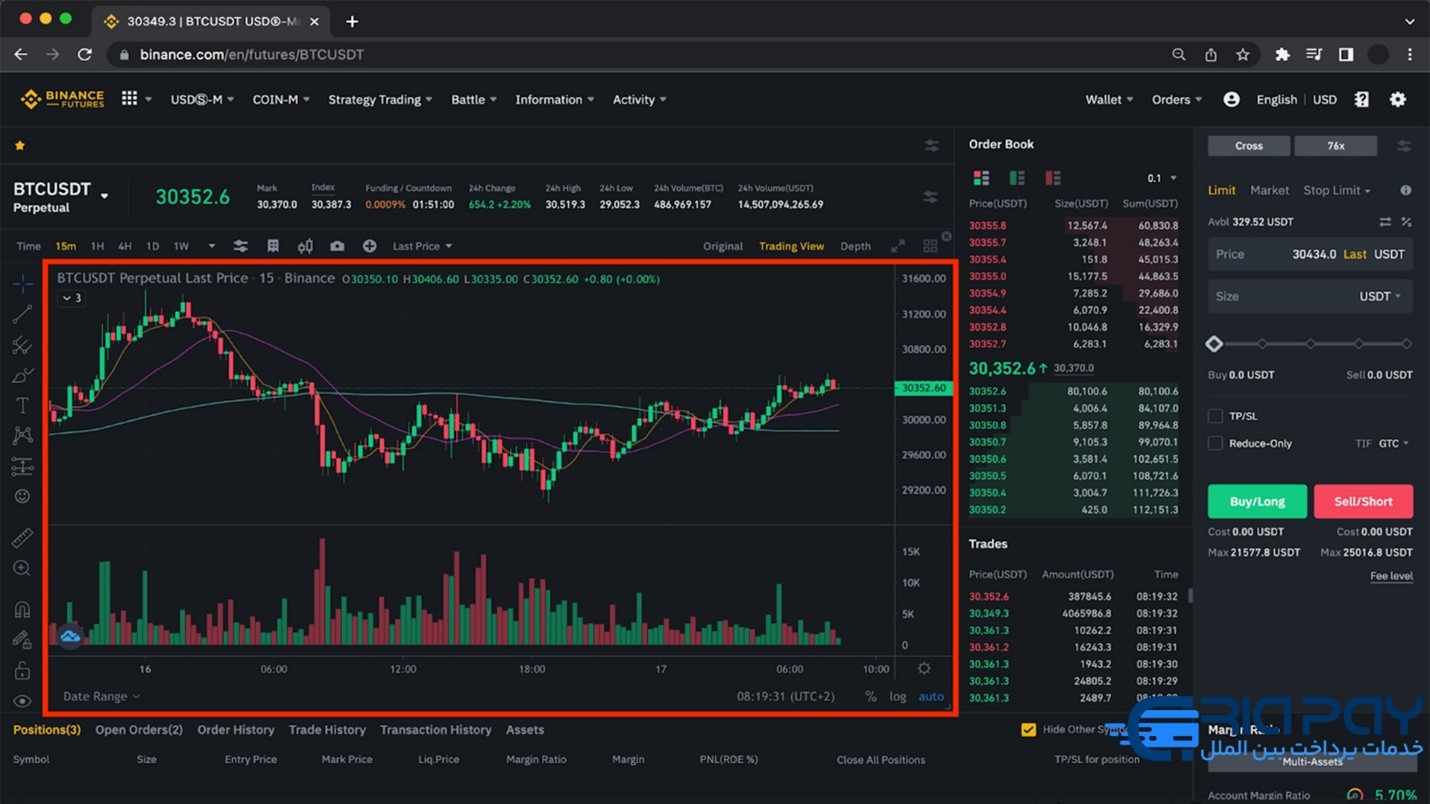Select the Market order tab
Viewport: 1430px width, 804px height.
(1269, 190)
